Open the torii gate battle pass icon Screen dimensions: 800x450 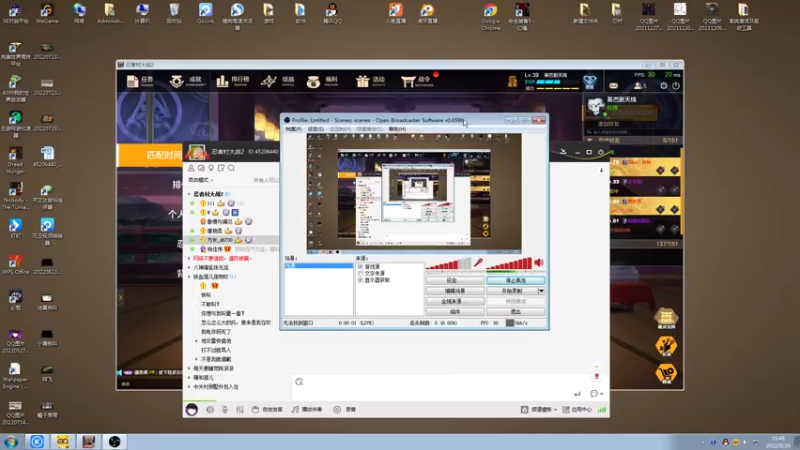pos(408,81)
